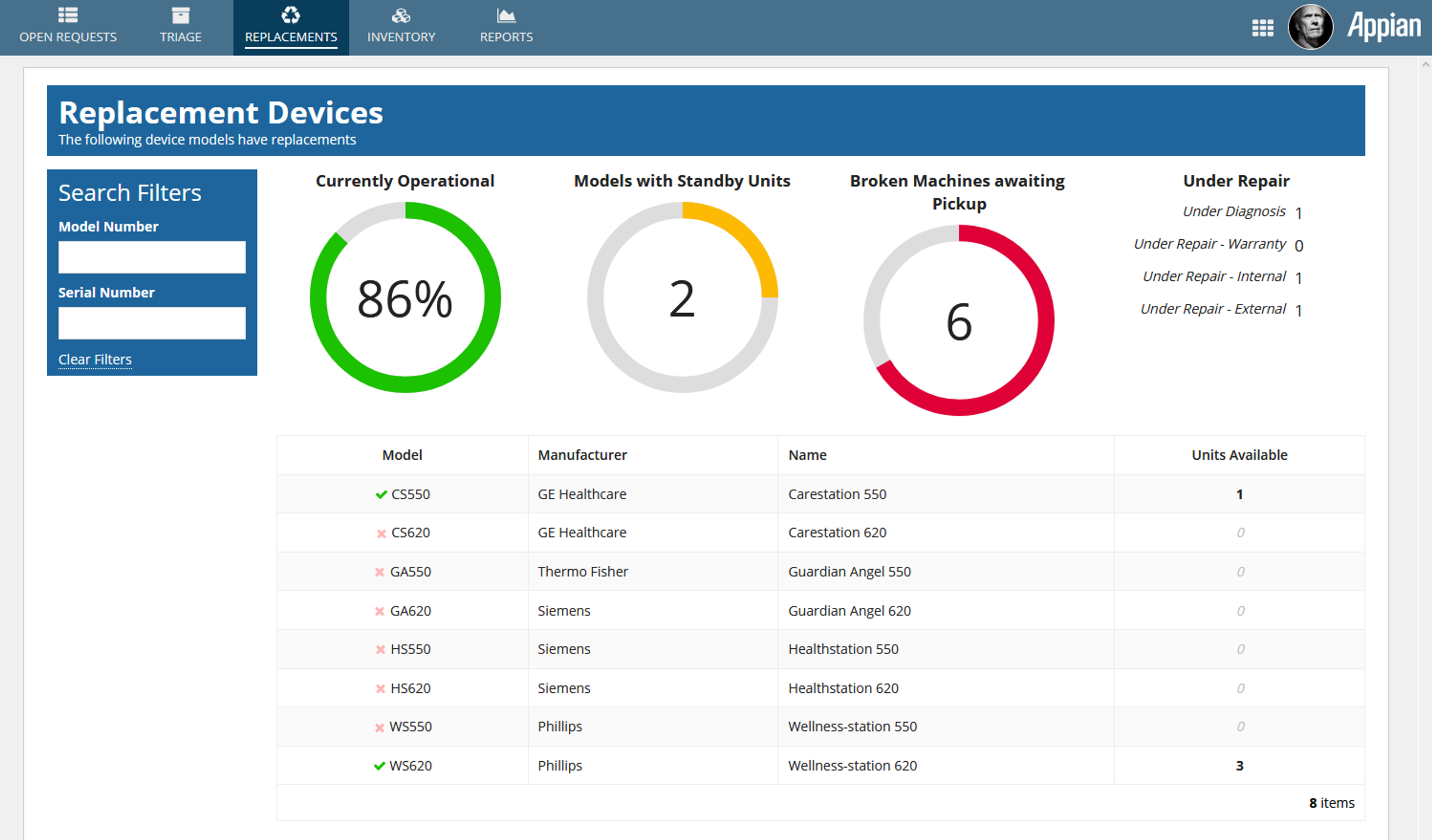
Task: Click the red X beside HS620
Action: pos(381,688)
